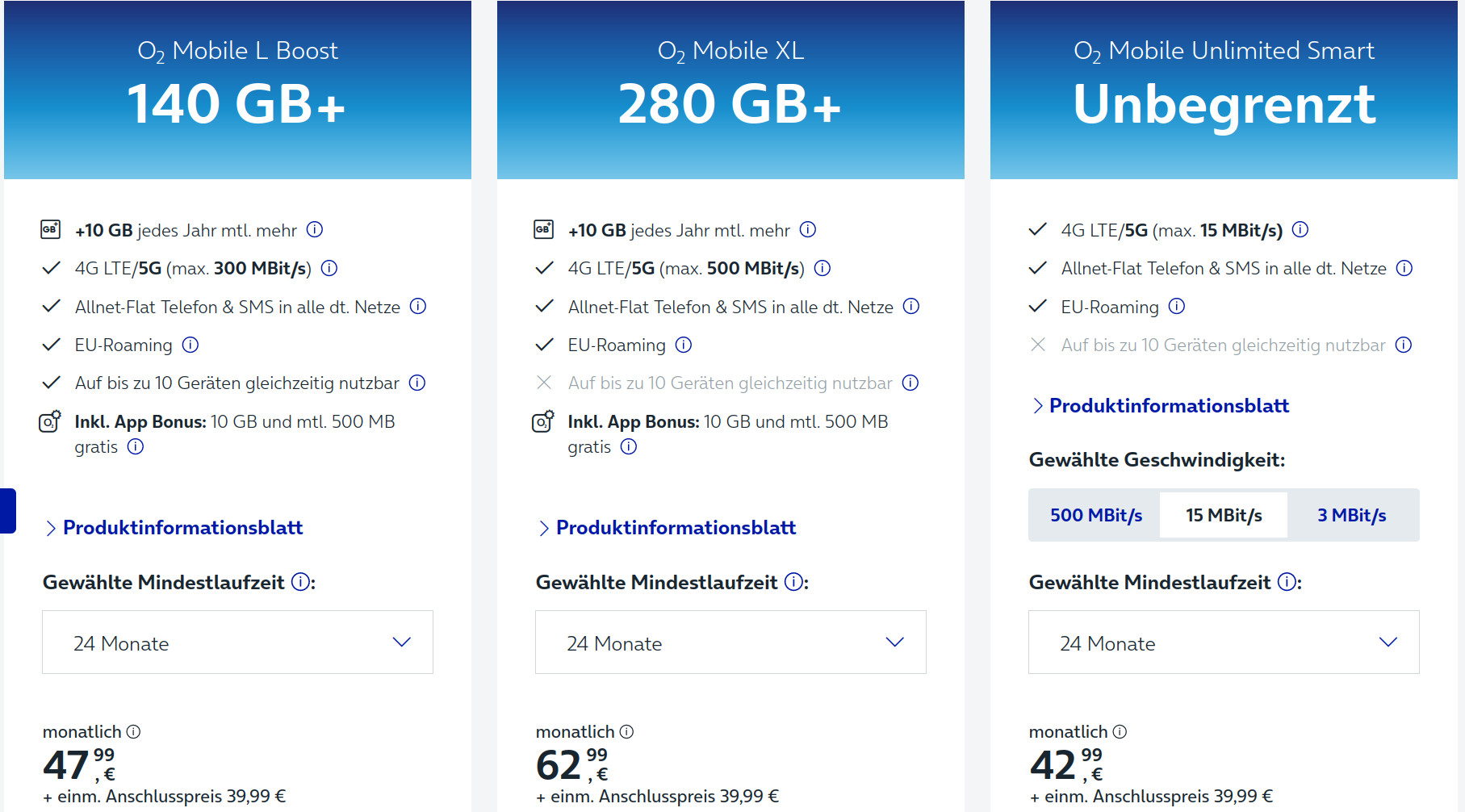View Produktinformationsblatt for Mobile XL
1465x812 pixels.
click(x=676, y=528)
